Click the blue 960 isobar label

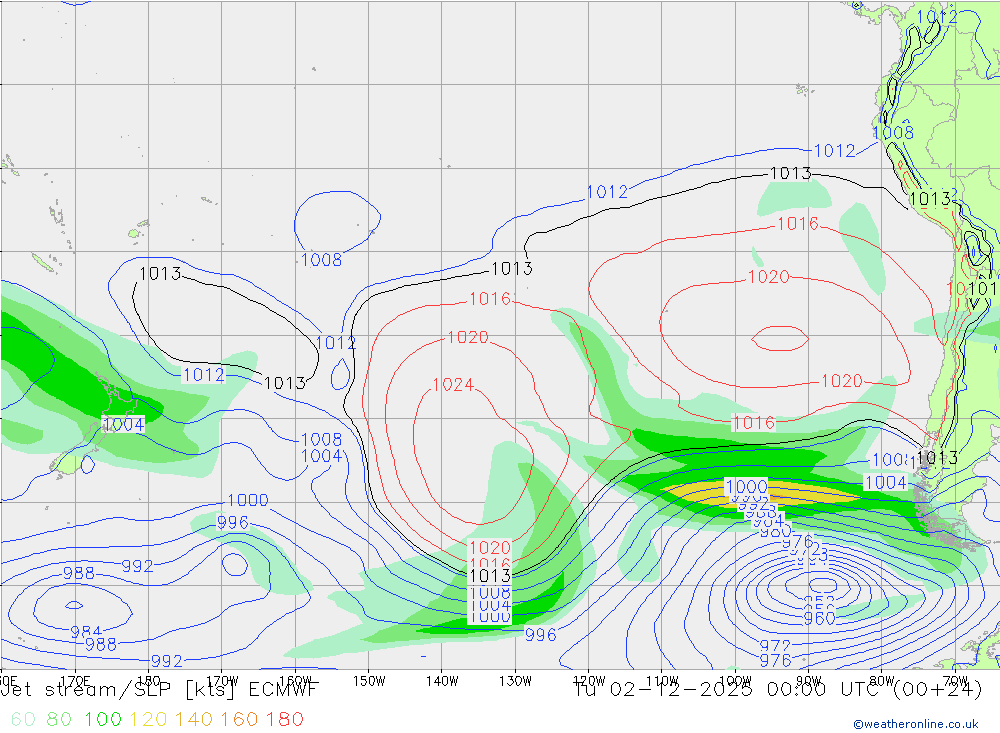[820, 618]
